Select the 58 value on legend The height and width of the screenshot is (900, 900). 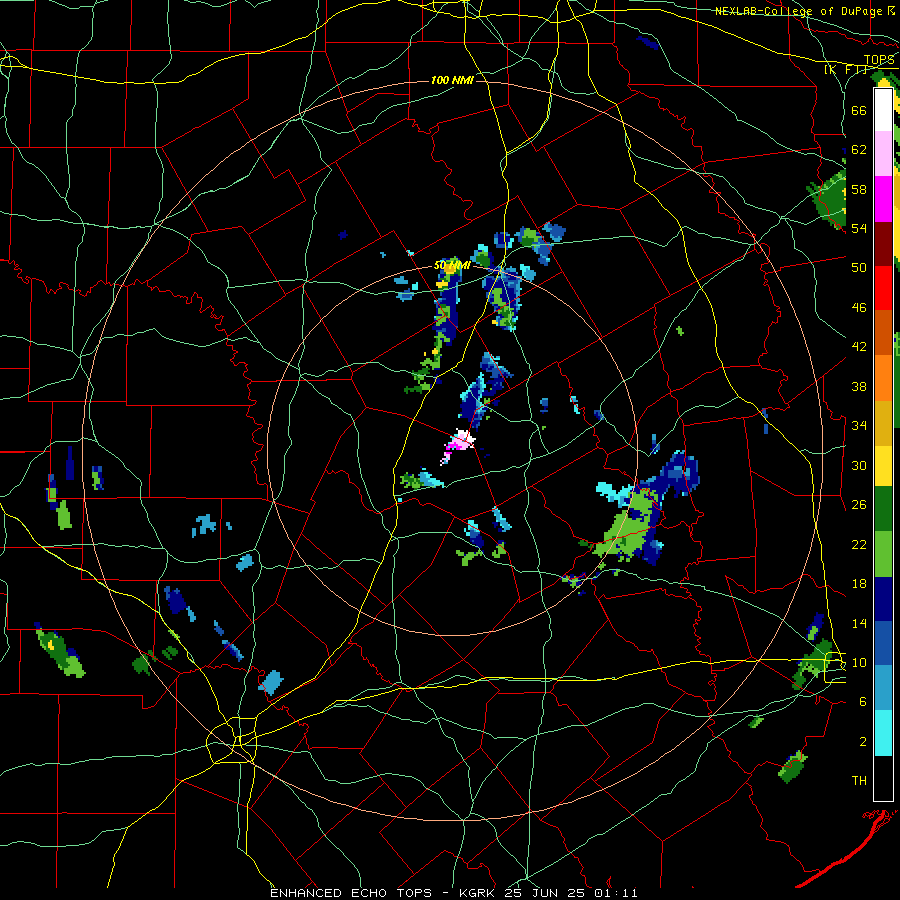tap(859, 189)
